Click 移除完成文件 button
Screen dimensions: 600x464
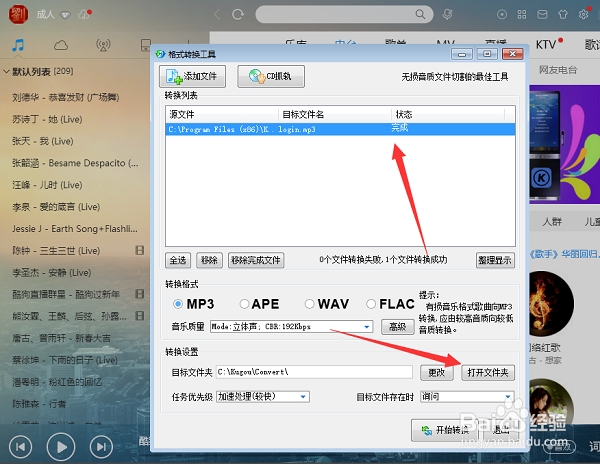(x=256, y=260)
